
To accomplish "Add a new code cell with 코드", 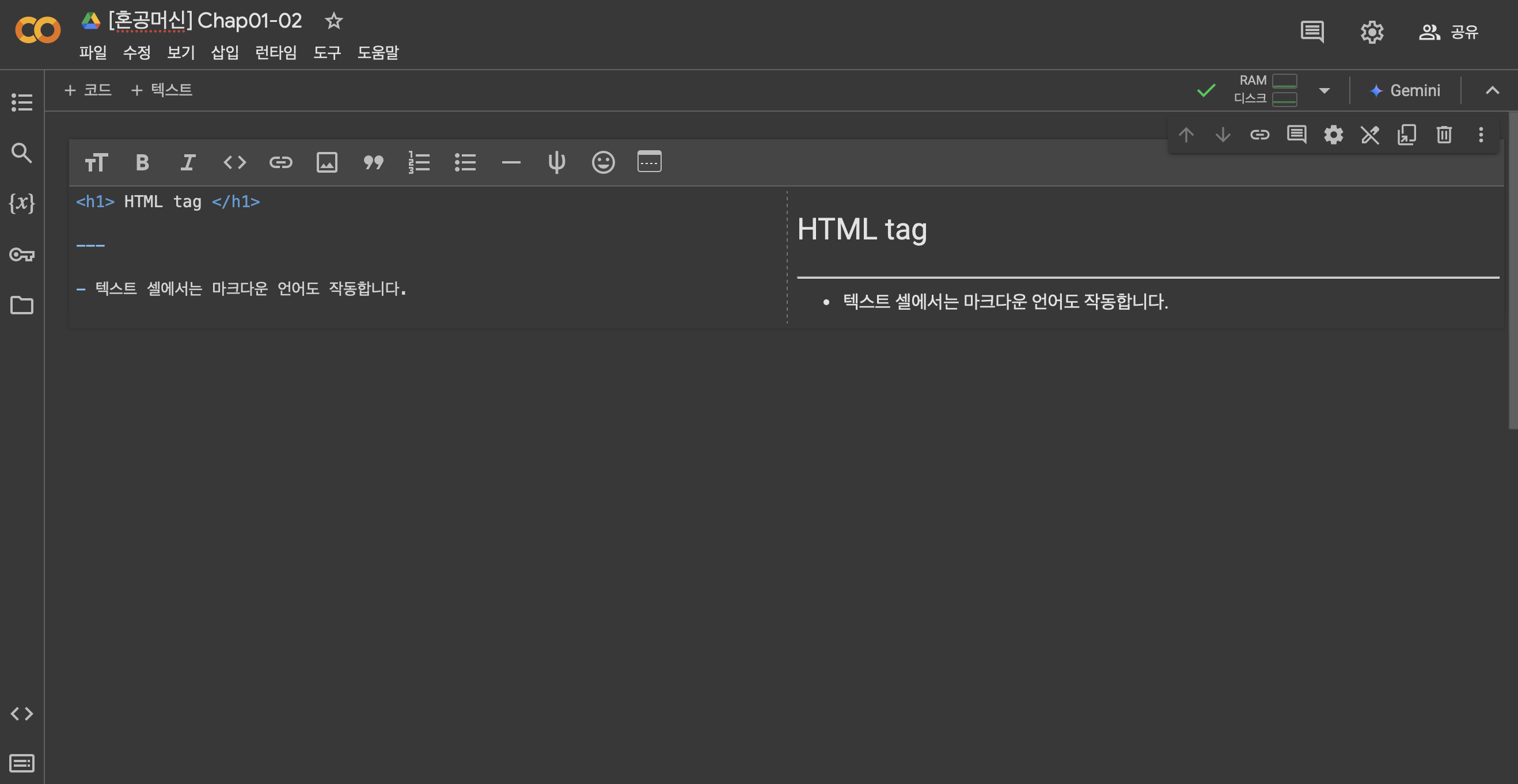I will (88, 90).
